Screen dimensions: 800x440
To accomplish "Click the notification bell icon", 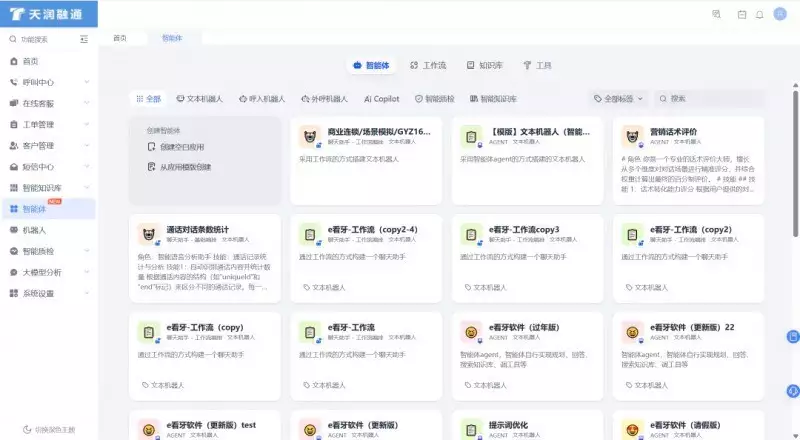I will pos(759,14).
